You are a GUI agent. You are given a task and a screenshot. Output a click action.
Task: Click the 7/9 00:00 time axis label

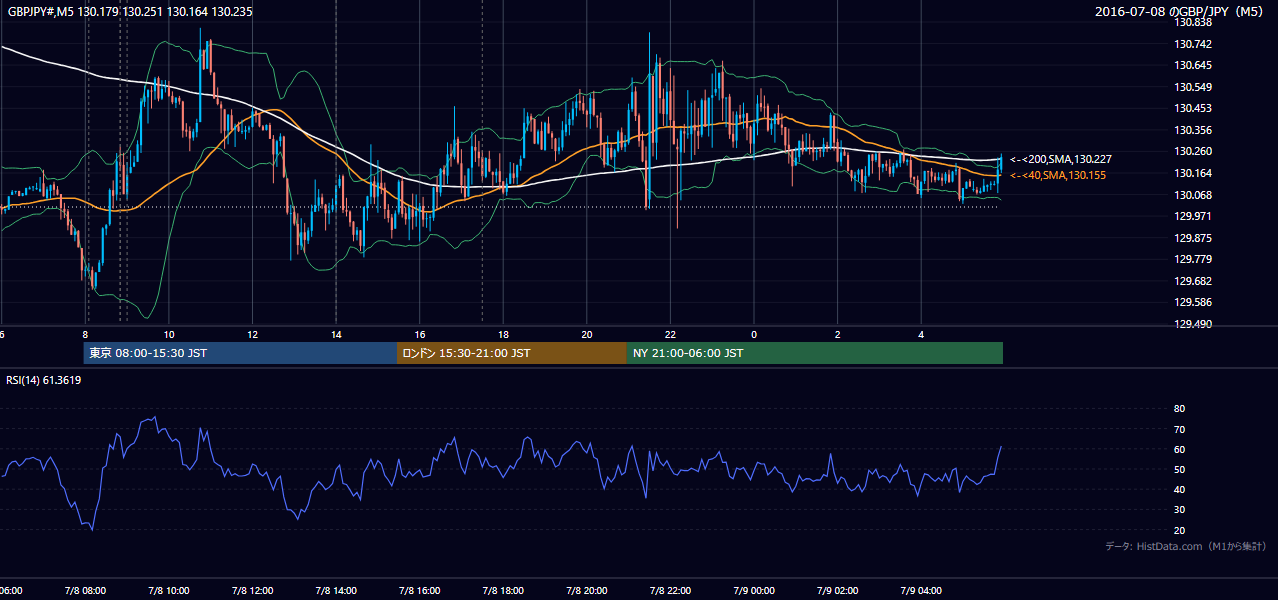pos(754,591)
